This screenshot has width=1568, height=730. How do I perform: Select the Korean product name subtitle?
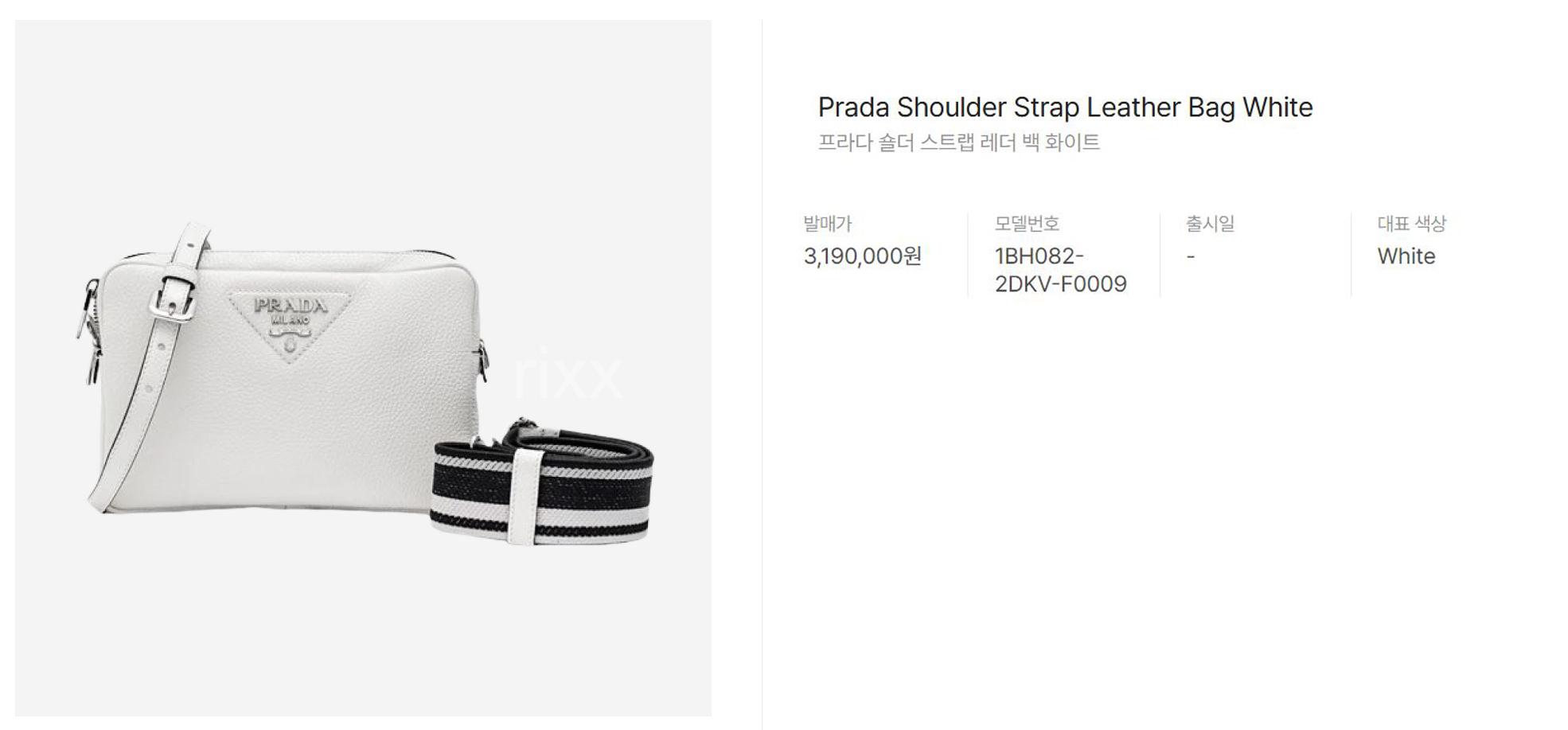[959, 142]
